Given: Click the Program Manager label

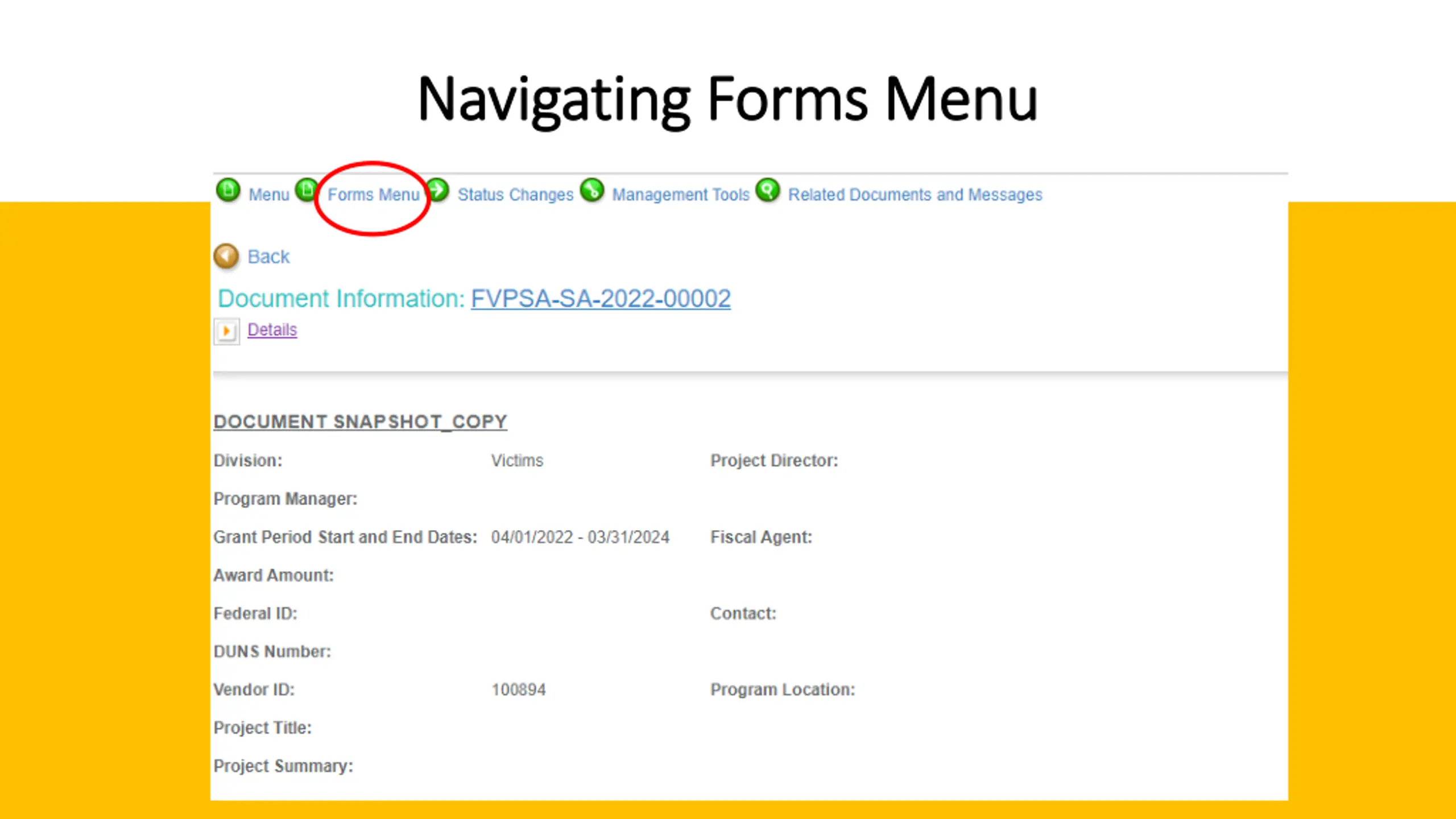Looking at the screenshot, I should pos(286,499).
